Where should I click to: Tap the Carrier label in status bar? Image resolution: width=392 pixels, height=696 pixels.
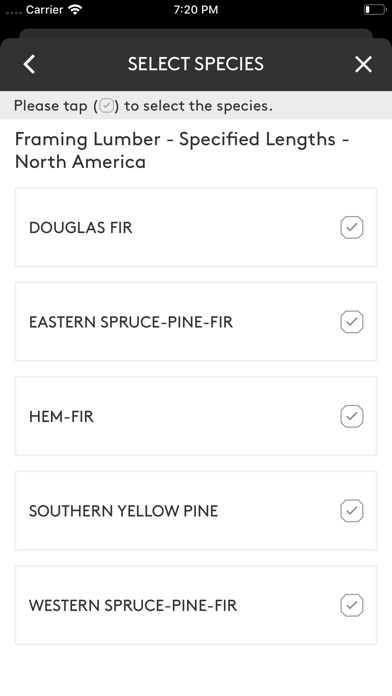(x=44, y=10)
